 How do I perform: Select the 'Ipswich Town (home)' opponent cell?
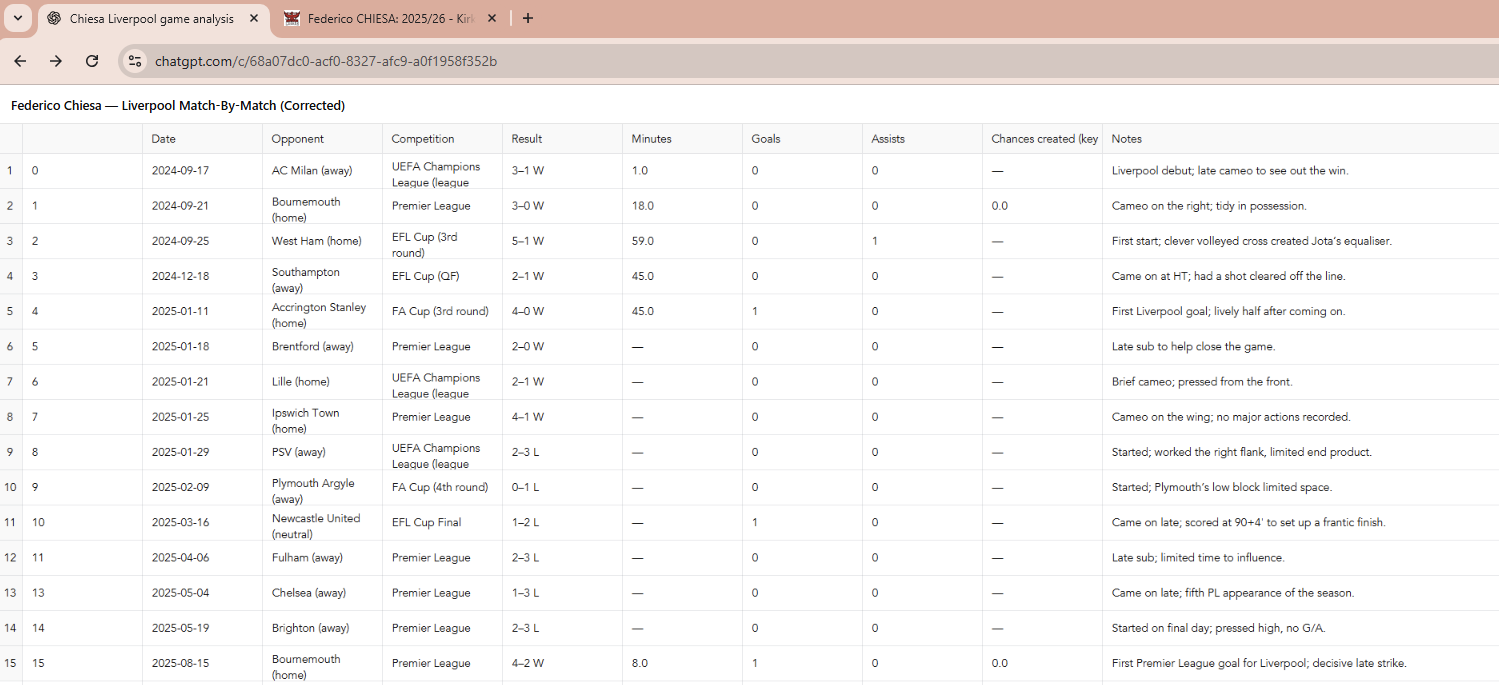[322, 417]
